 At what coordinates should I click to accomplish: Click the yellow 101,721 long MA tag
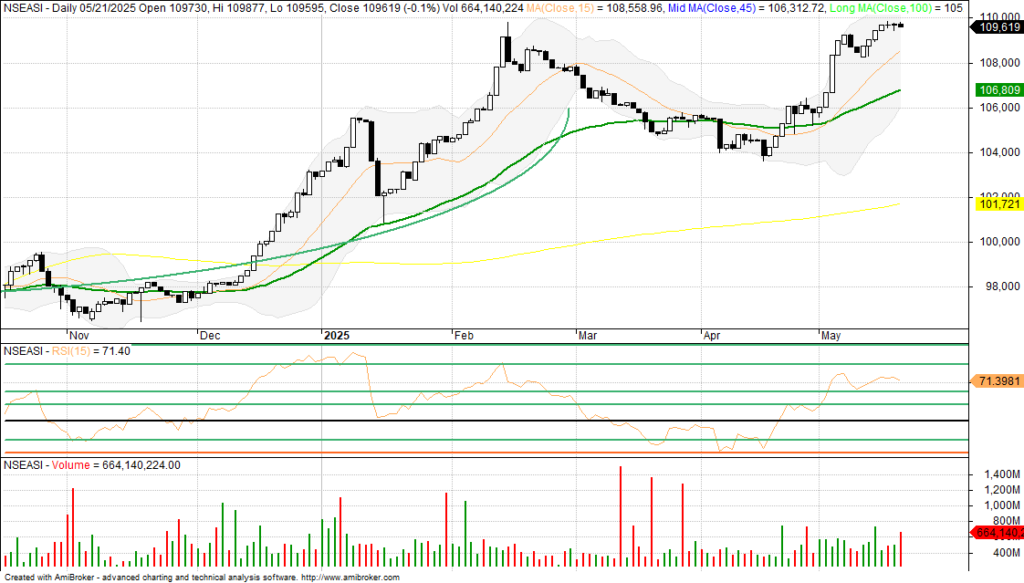point(996,204)
